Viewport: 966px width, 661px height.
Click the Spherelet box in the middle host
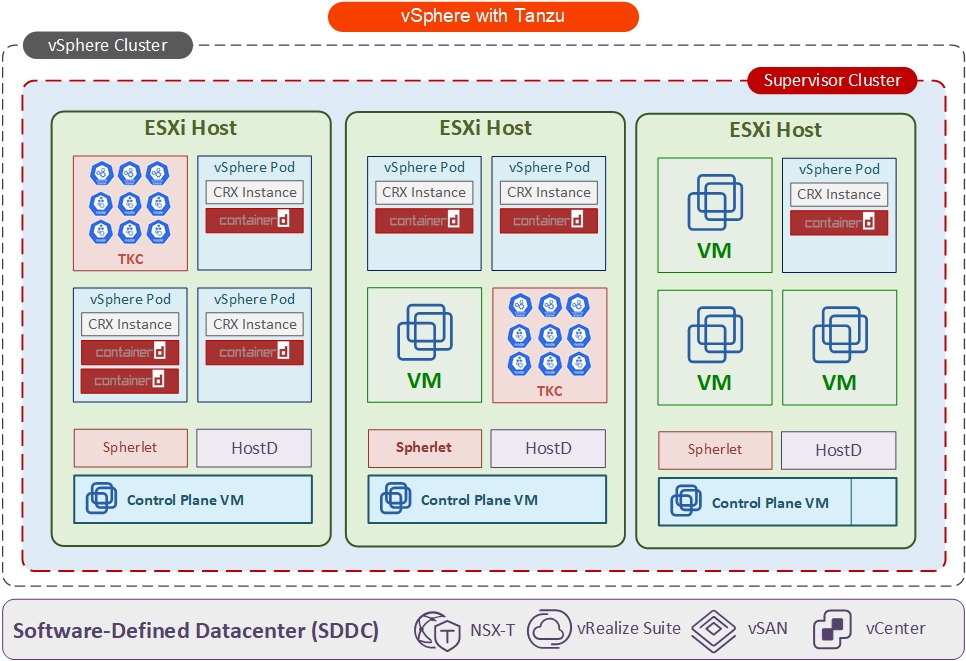424,448
